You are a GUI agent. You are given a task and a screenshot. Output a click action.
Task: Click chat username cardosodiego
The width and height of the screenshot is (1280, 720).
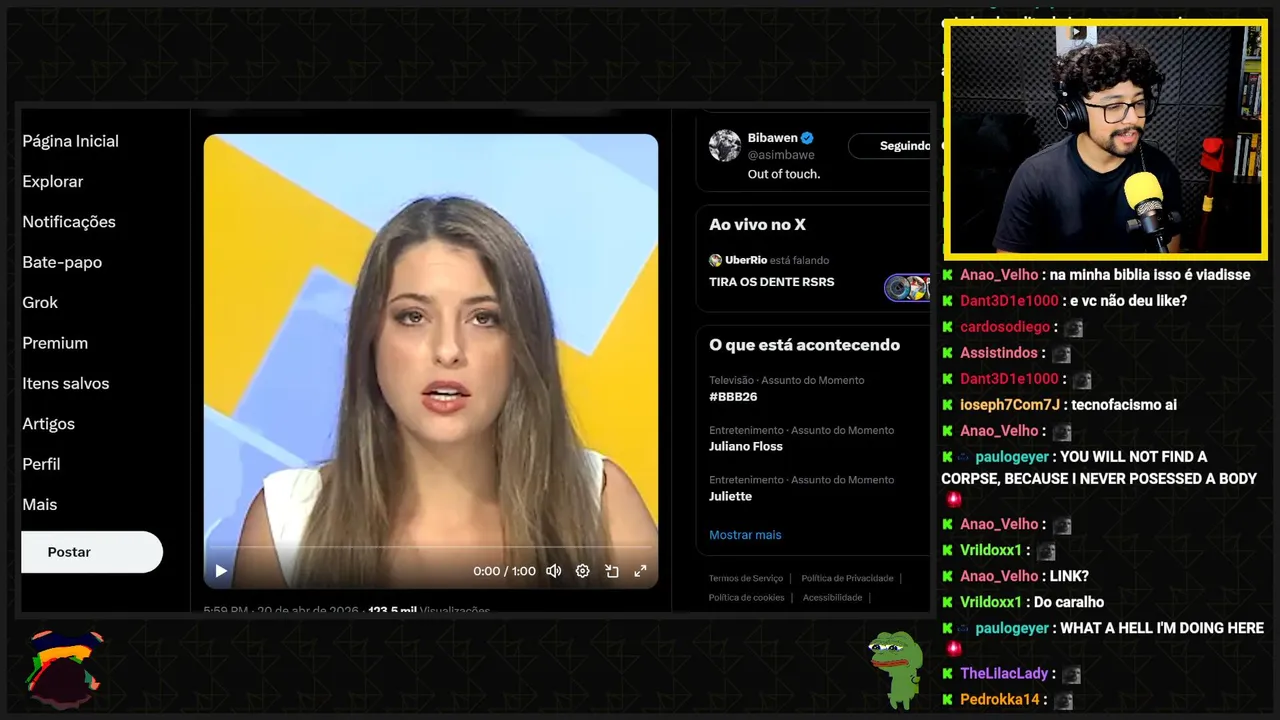click(1005, 327)
